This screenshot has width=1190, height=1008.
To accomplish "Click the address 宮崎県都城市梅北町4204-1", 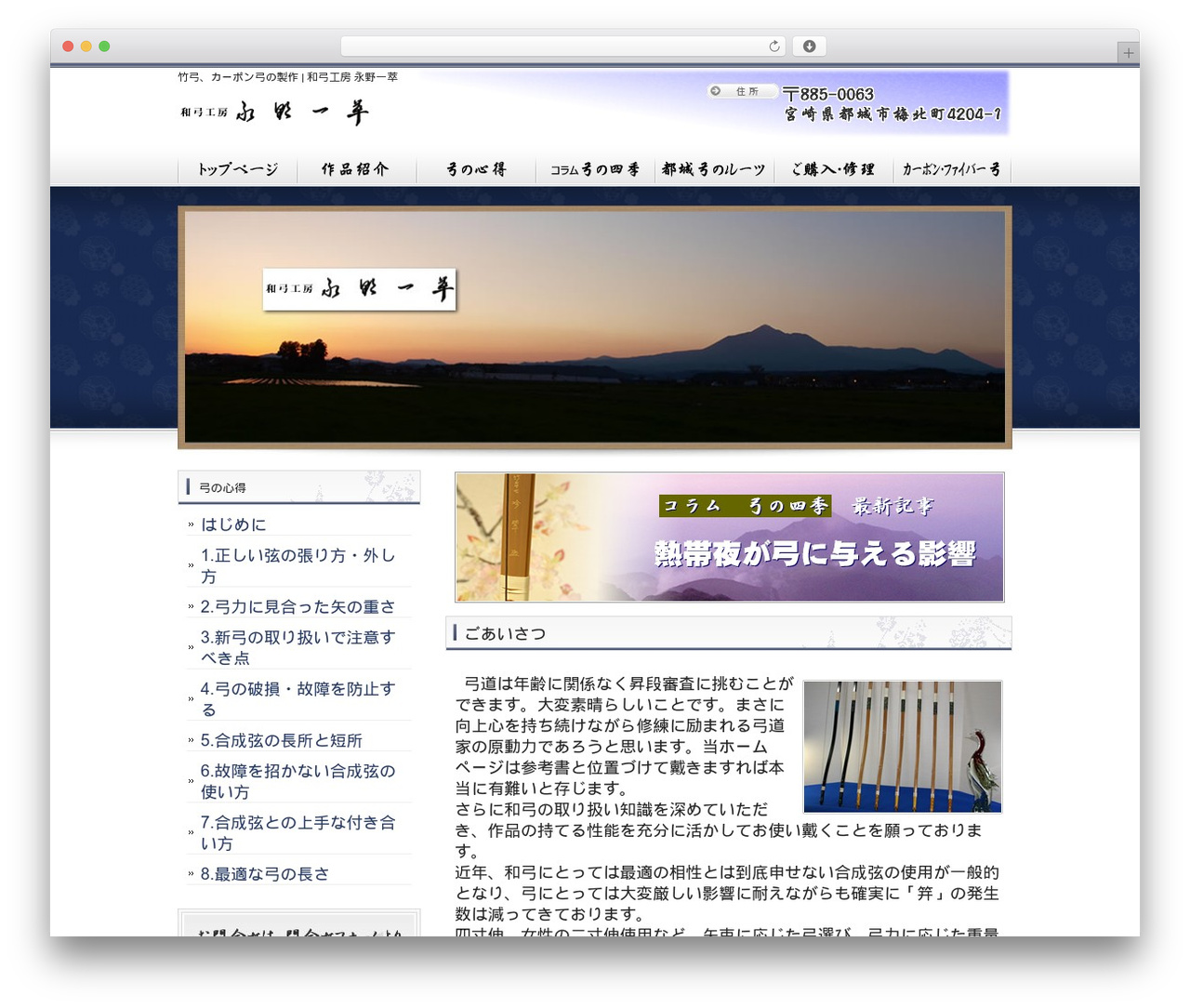I will click(892, 114).
